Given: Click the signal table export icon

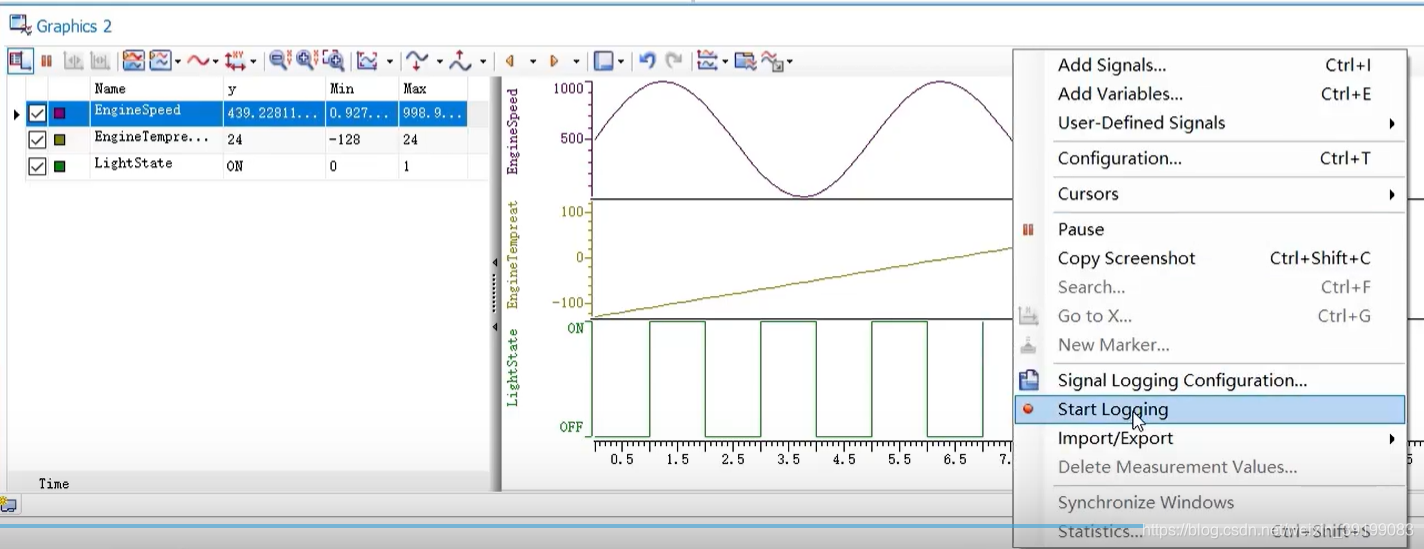Looking at the screenshot, I should (x=745, y=61).
